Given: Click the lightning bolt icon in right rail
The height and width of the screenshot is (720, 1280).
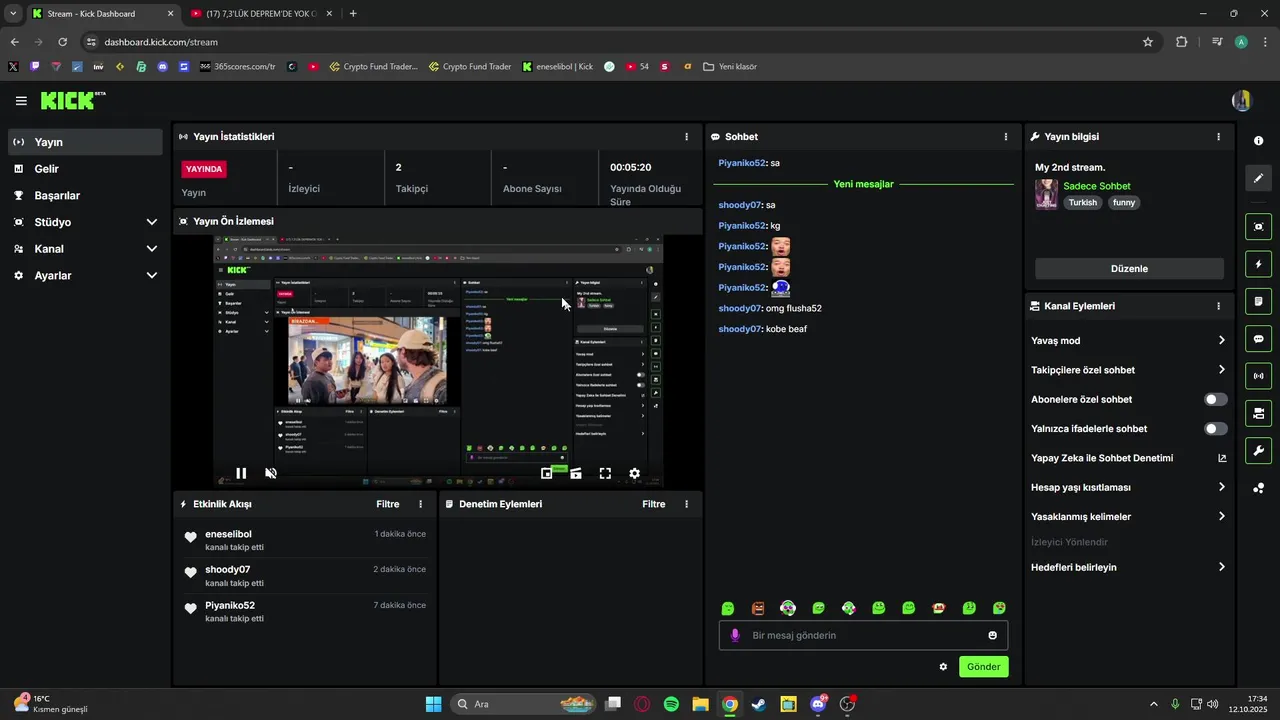Looking at the screenshot, I should click(1258, 264).
